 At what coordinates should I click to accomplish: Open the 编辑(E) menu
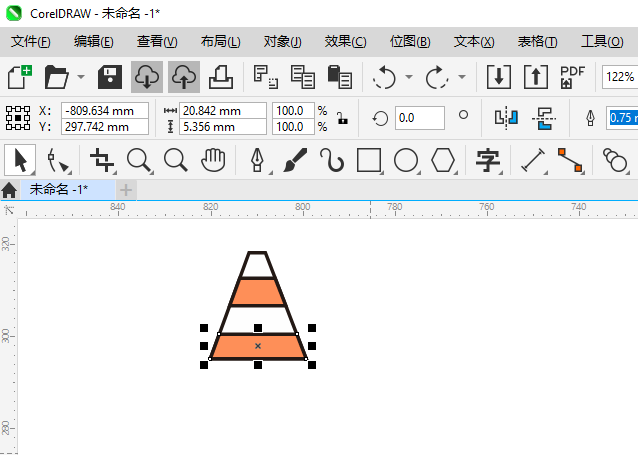pos(94,42)
